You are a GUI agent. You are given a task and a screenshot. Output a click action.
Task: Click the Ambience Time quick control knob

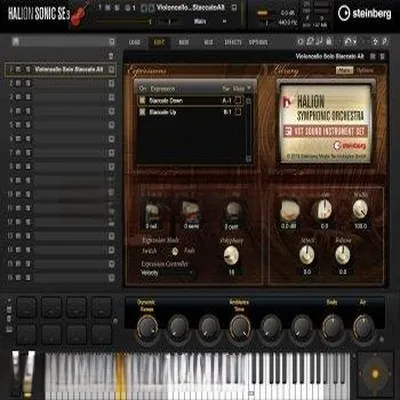click(239, 327)
